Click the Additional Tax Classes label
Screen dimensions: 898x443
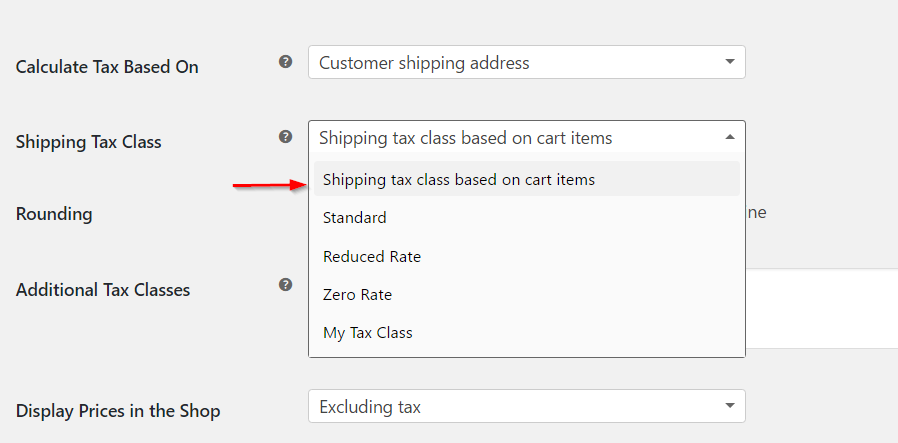click(x=103, y=290)
